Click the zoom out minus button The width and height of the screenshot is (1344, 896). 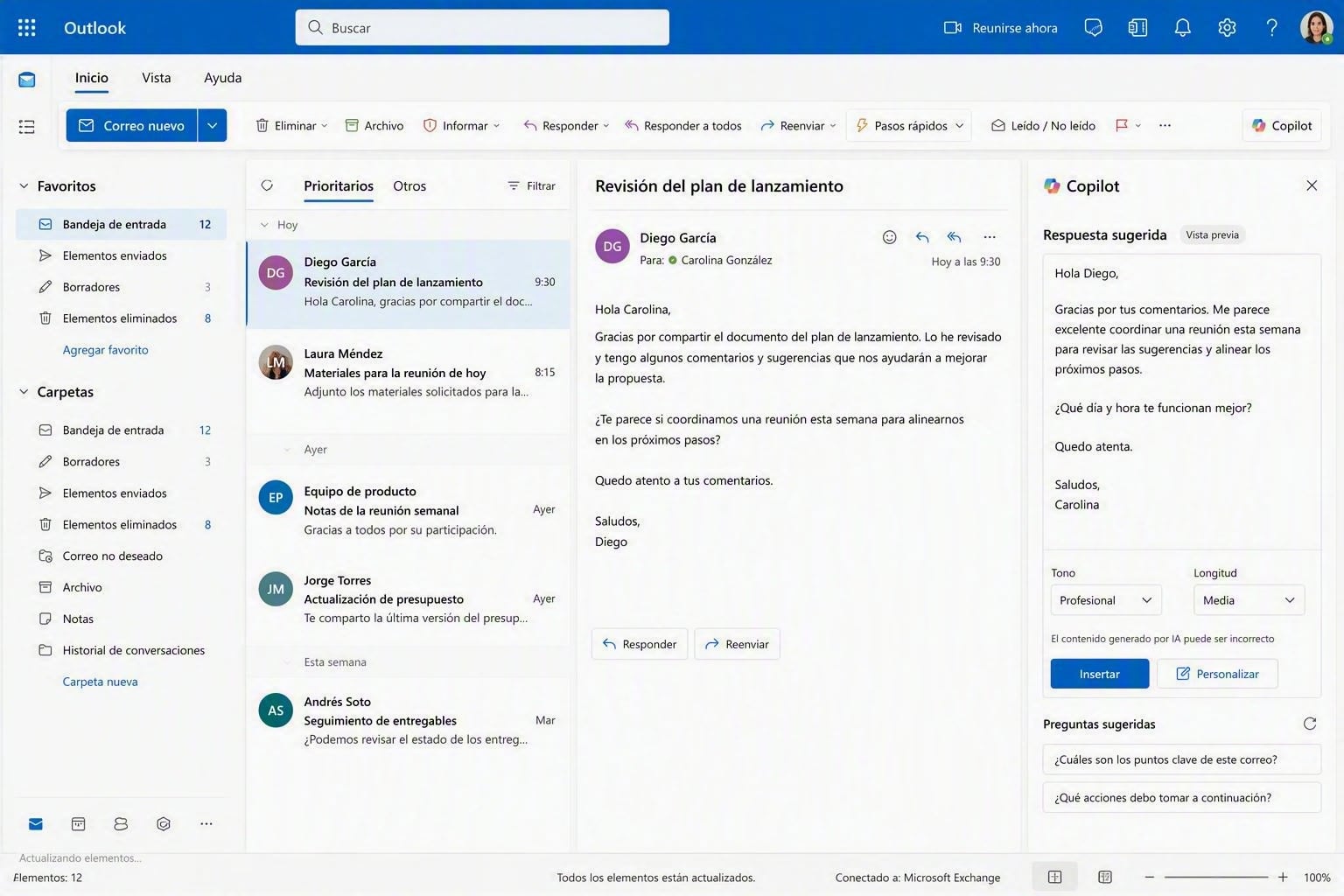[1150, 877]
